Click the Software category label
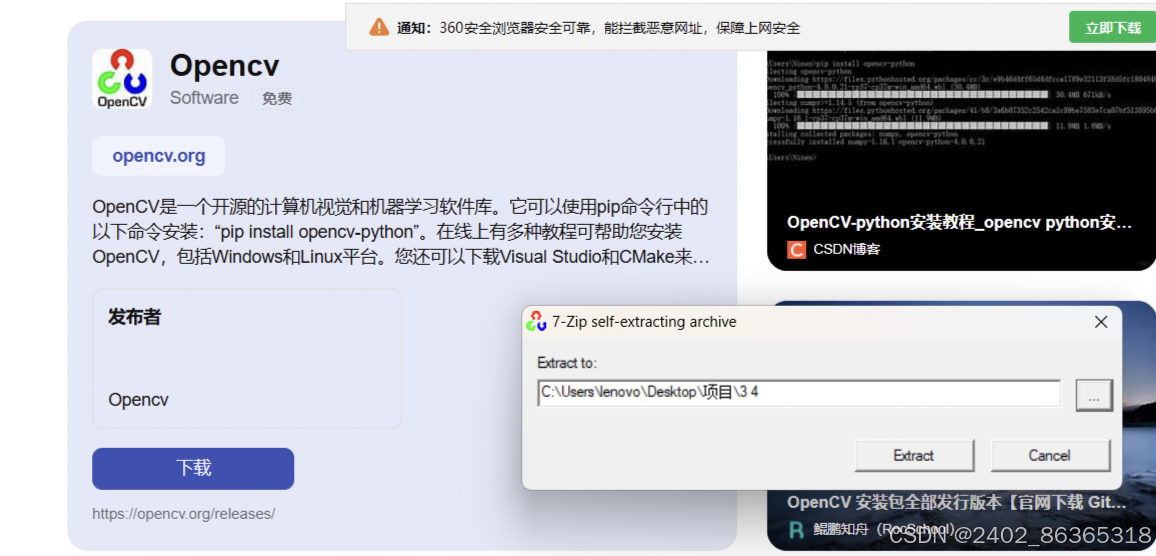The height and width of the screenshot is (556, 1156). click(x=204, y=98)
